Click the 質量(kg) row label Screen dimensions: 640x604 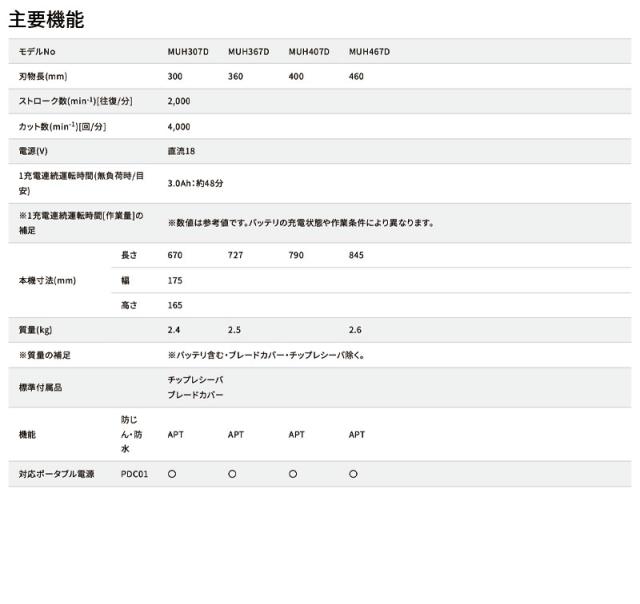(x=36, y=330)
